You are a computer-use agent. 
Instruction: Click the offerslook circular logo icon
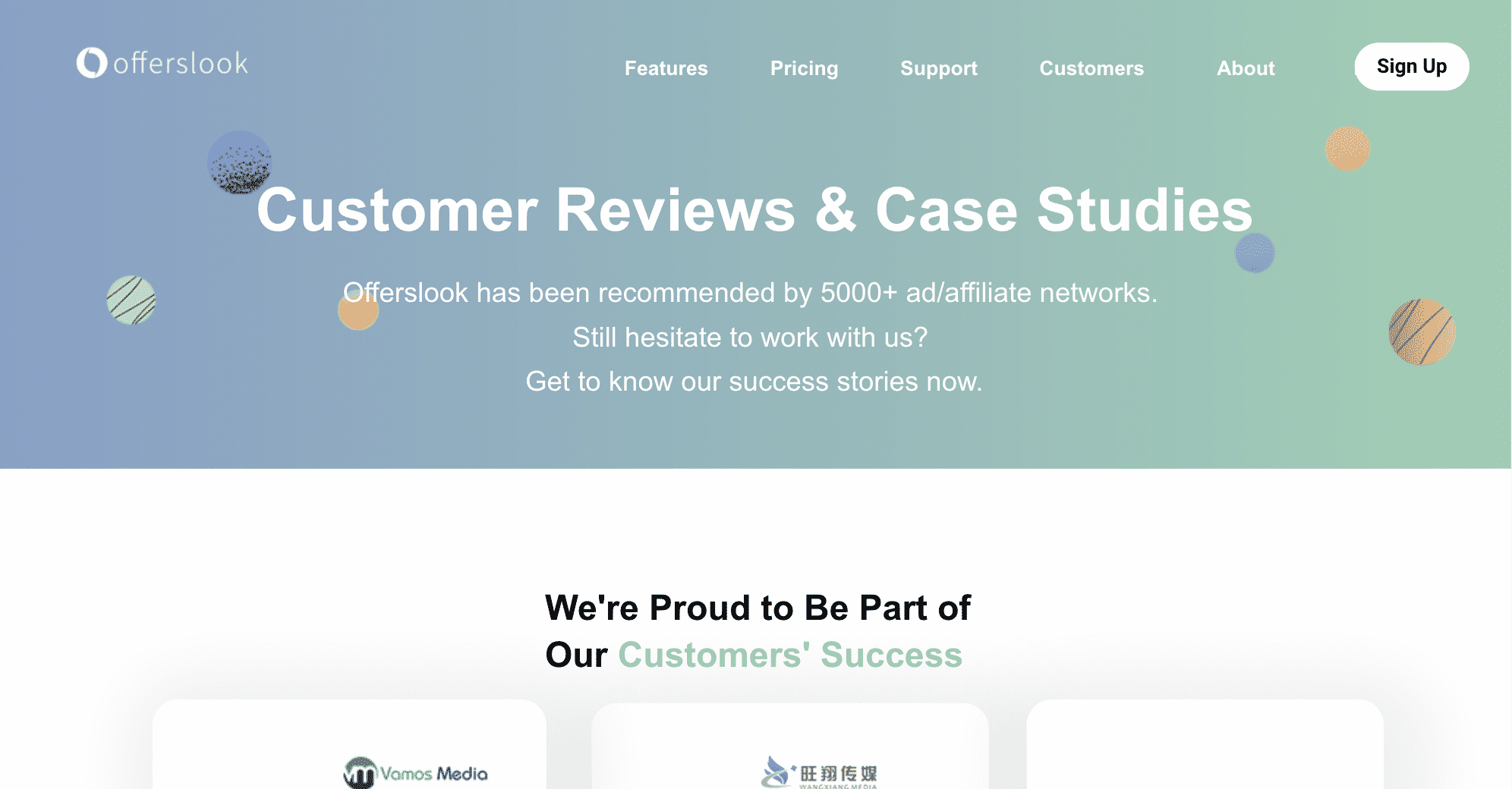[91, 64]
